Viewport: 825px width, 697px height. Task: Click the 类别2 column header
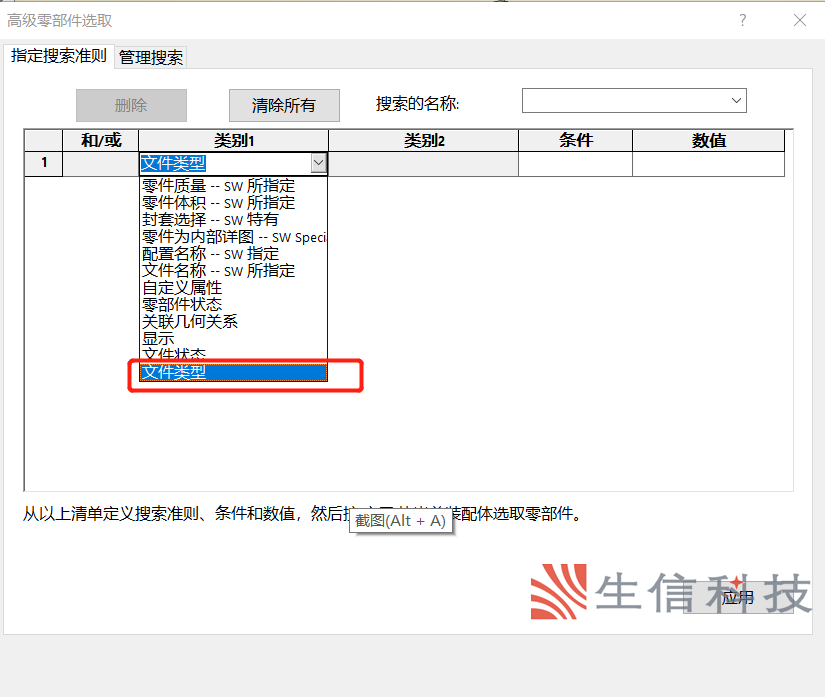point(423,141)
